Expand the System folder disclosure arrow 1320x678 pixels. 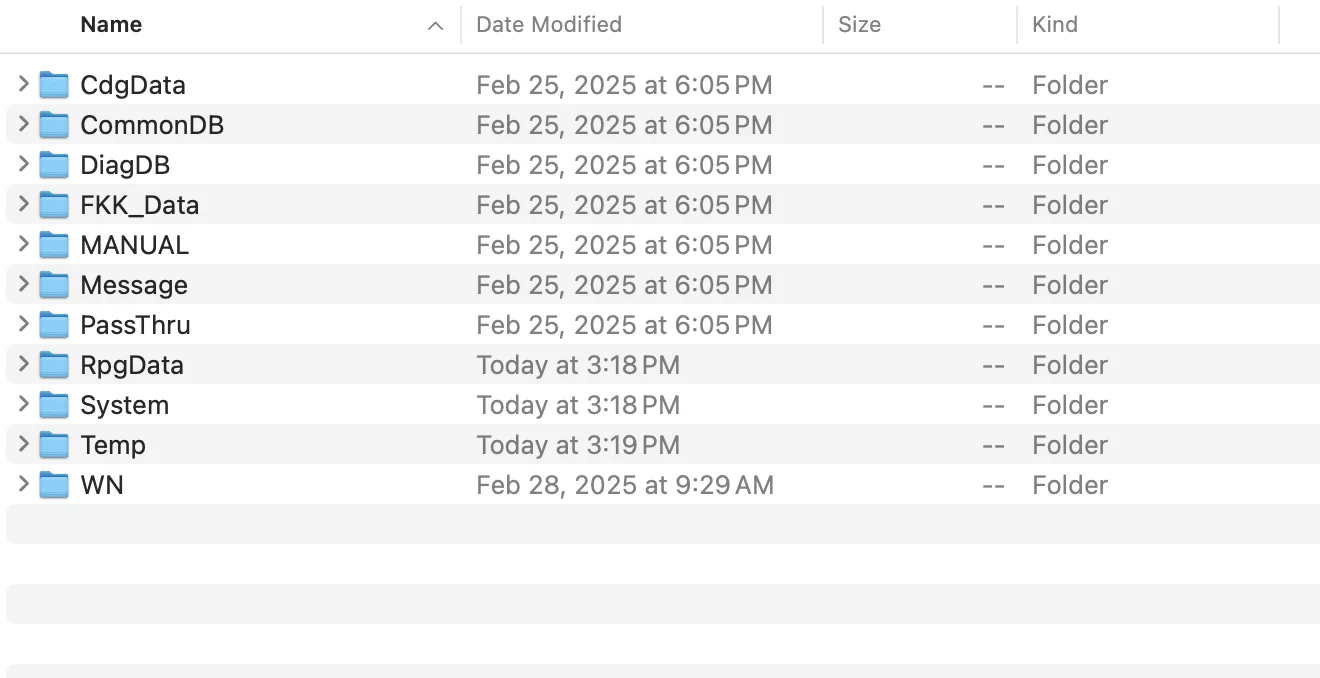pos(24,405)
